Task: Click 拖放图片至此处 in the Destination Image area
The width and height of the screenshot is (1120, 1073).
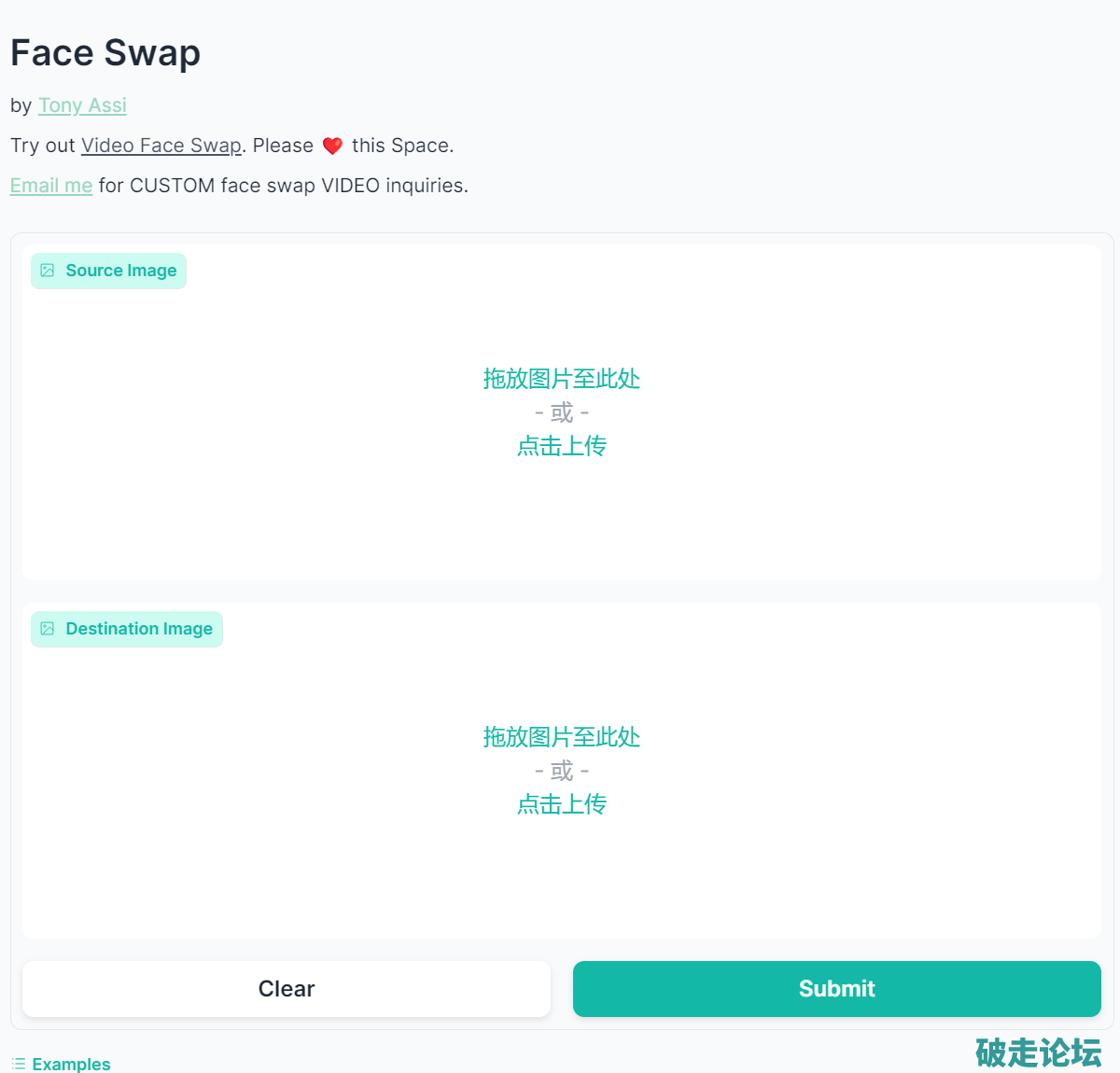Action: coord(562,737)
